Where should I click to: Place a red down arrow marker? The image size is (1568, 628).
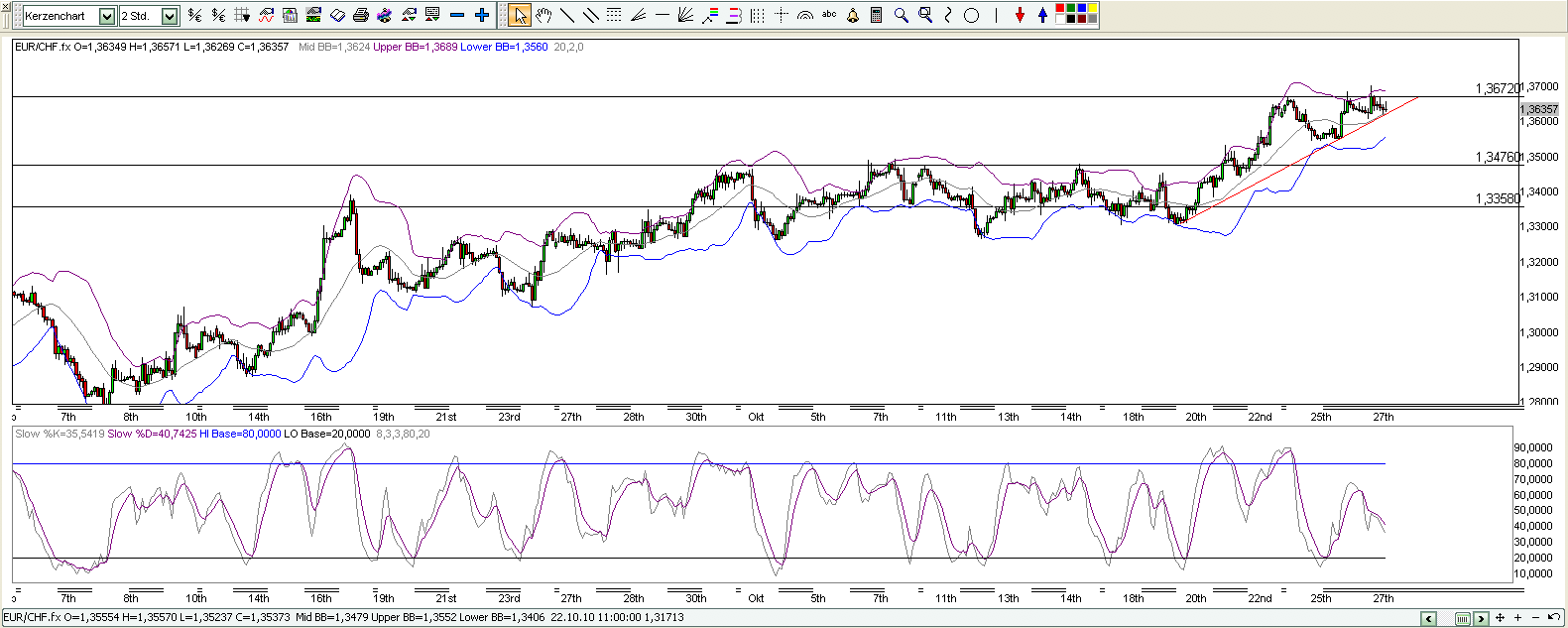coord(1020,15)
